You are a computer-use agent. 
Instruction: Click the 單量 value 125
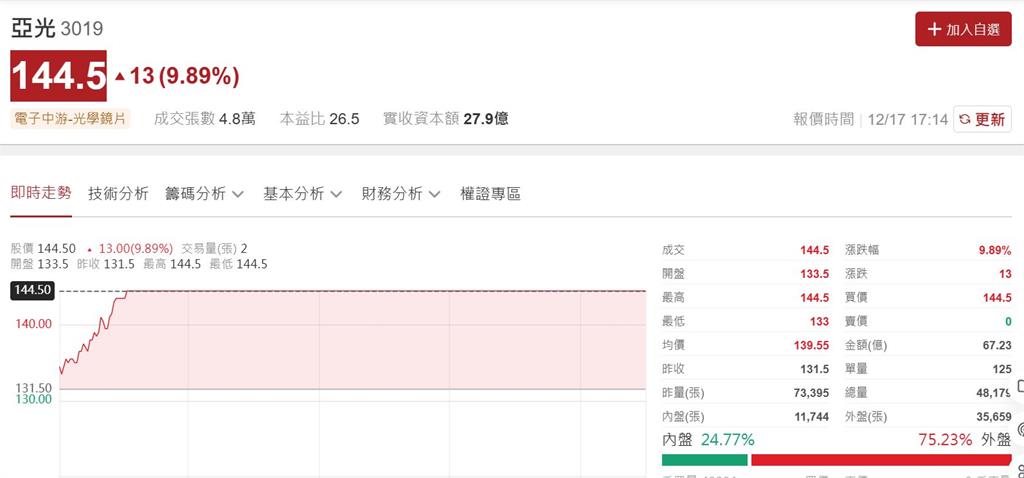tap(1002, 369)
